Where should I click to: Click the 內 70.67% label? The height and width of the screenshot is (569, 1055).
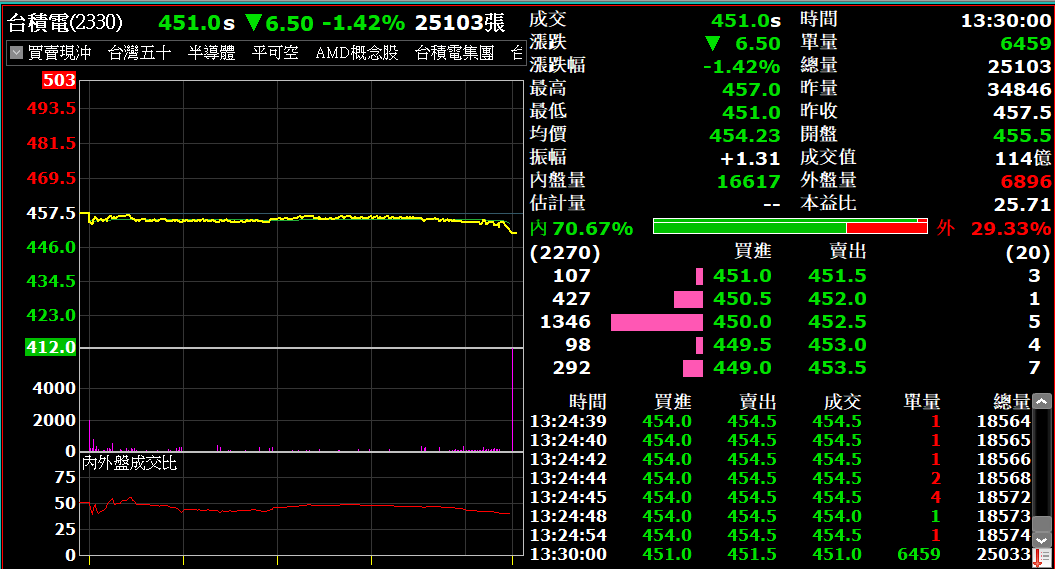pos(581,229)
